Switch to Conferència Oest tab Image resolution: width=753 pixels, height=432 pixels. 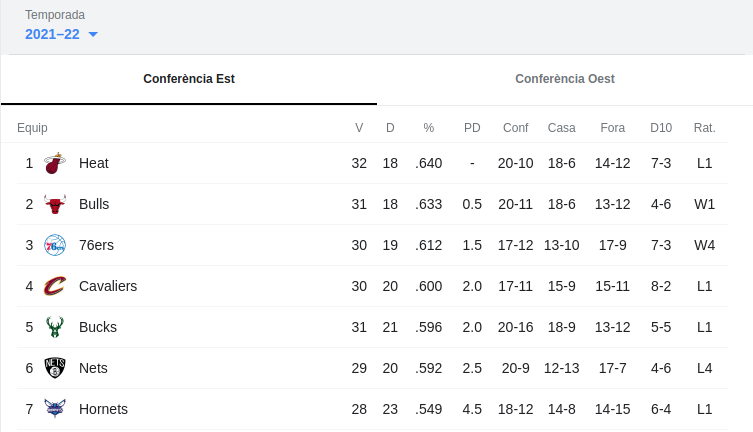pos(565,79)
